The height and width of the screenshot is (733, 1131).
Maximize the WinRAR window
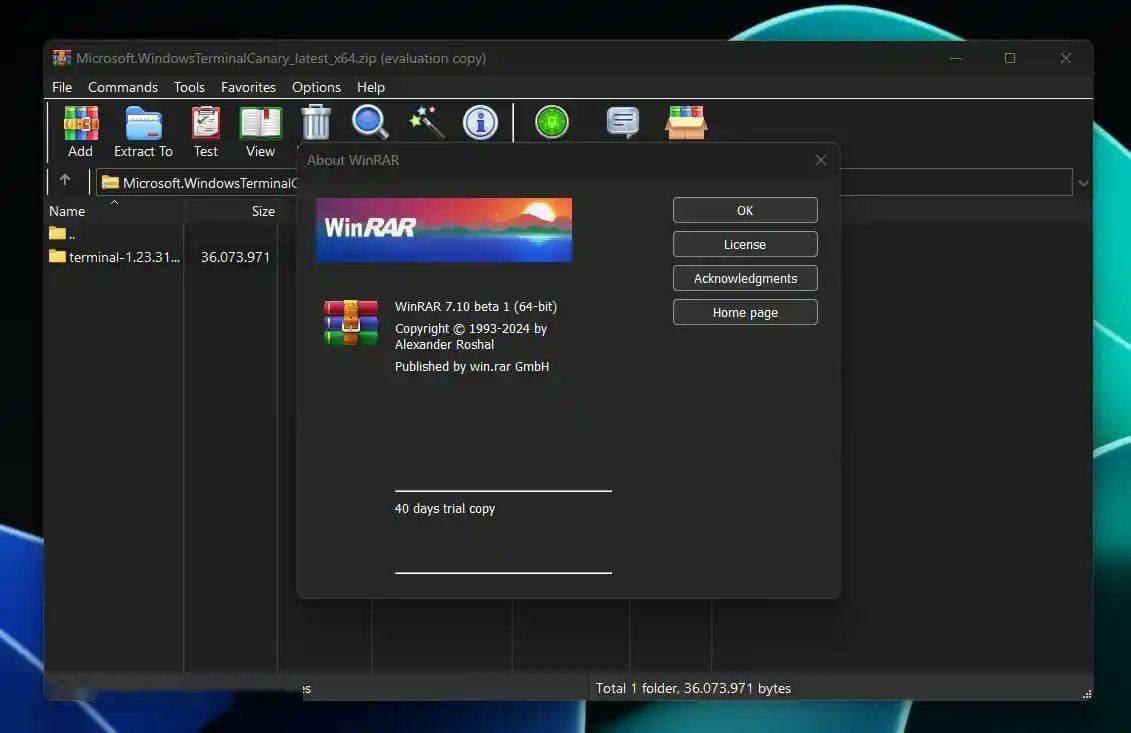pos(1010,58)
